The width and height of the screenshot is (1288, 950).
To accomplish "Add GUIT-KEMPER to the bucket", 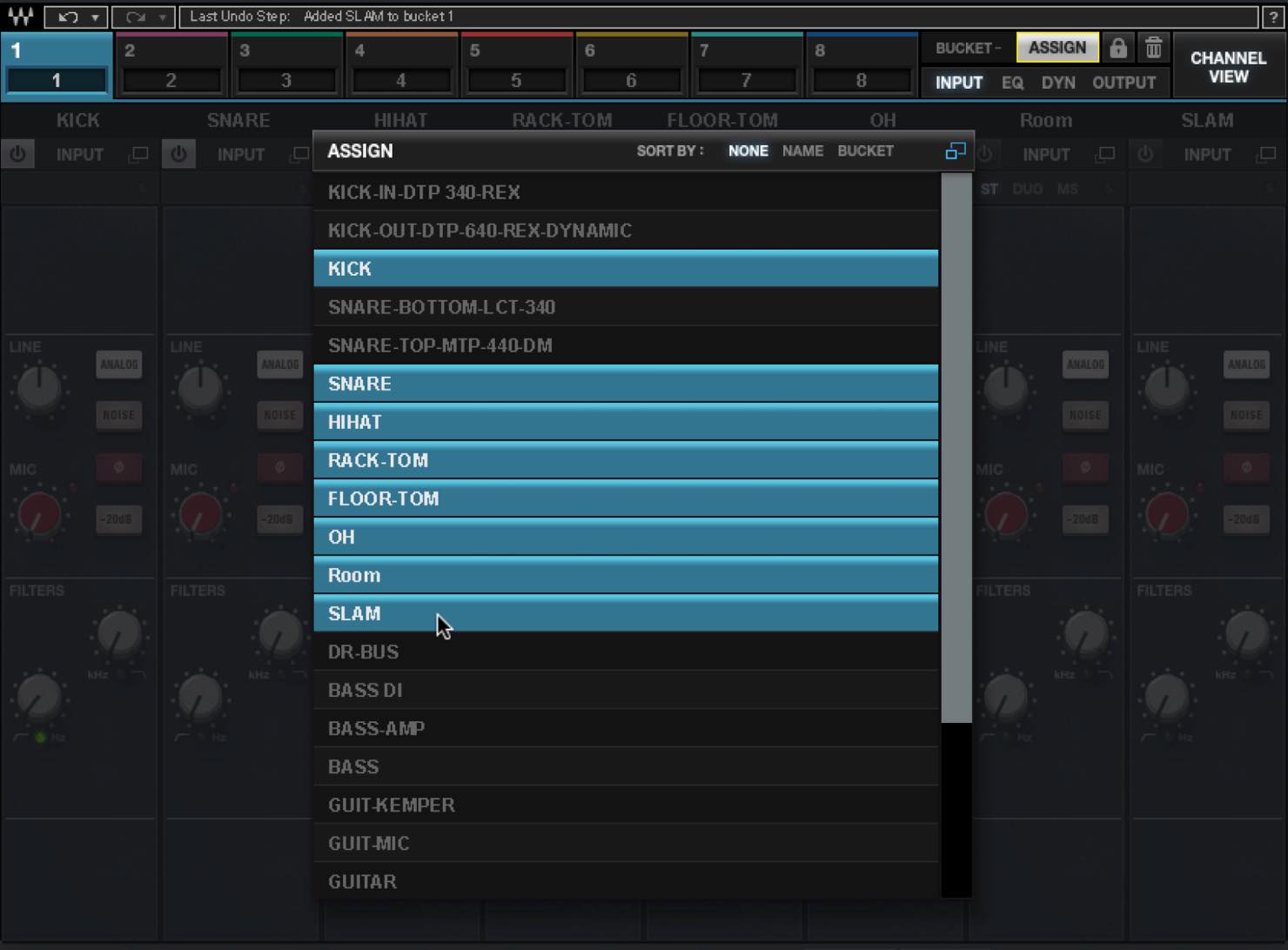I will coord(626,805).
